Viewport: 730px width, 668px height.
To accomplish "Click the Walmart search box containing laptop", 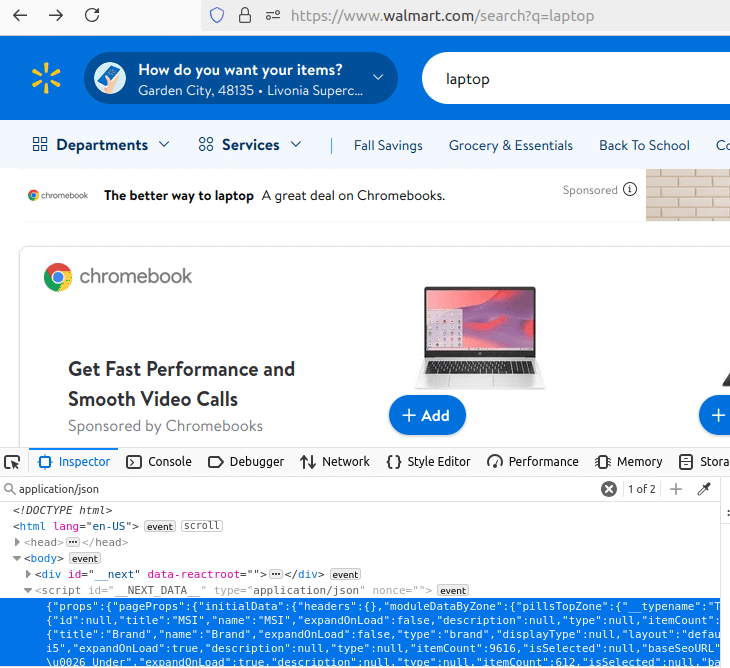I will pos(575,78).
